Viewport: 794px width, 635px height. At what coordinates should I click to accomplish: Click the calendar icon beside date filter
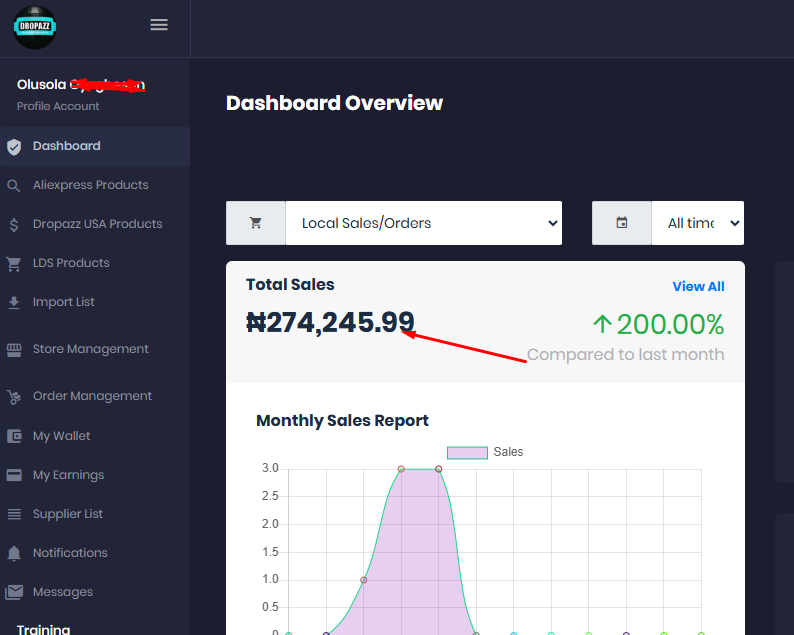click(622, 223)
